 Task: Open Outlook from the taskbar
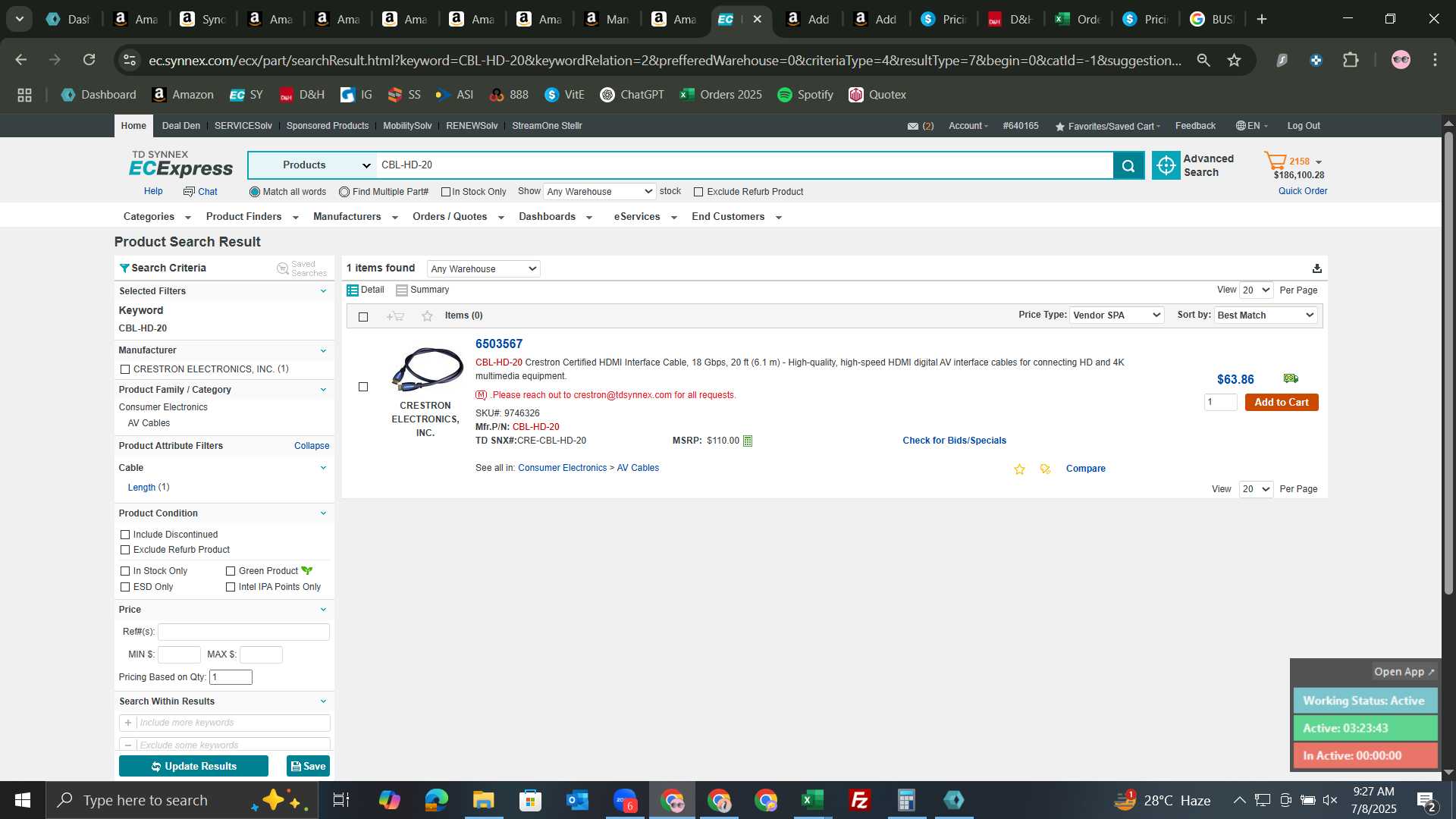tap(577, 800)
